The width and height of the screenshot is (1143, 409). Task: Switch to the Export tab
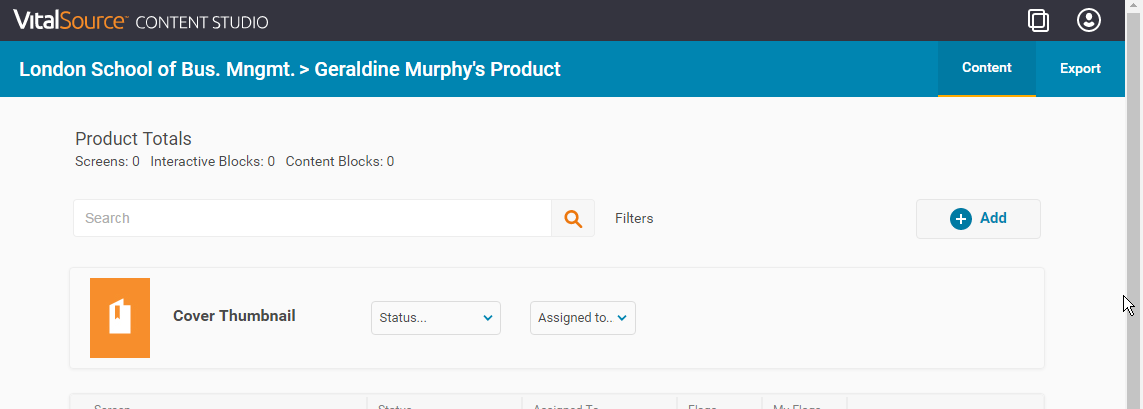tap(1080, 69)
